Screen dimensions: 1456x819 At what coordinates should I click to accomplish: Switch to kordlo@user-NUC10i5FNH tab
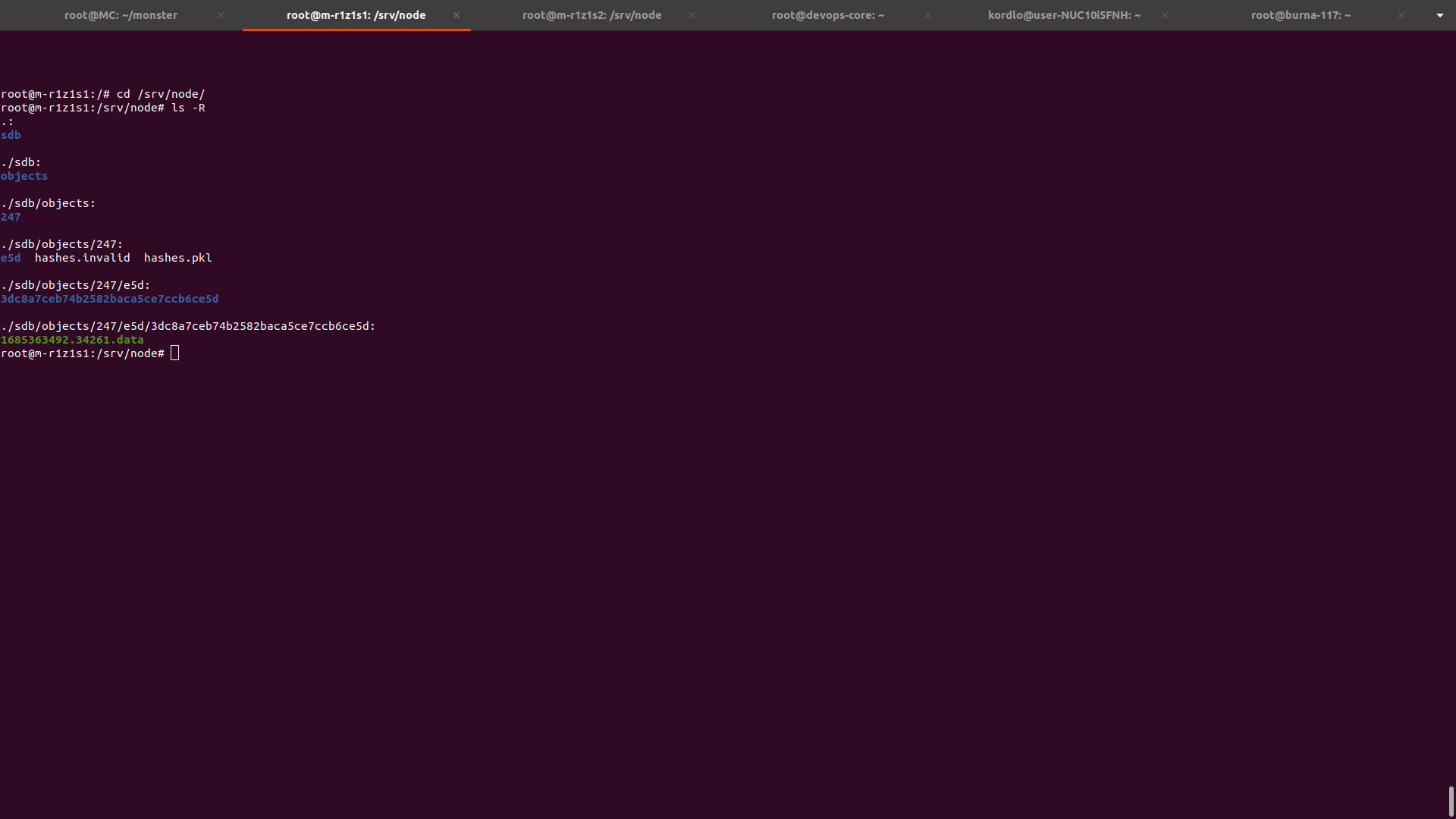click(x=1064, y=15)
